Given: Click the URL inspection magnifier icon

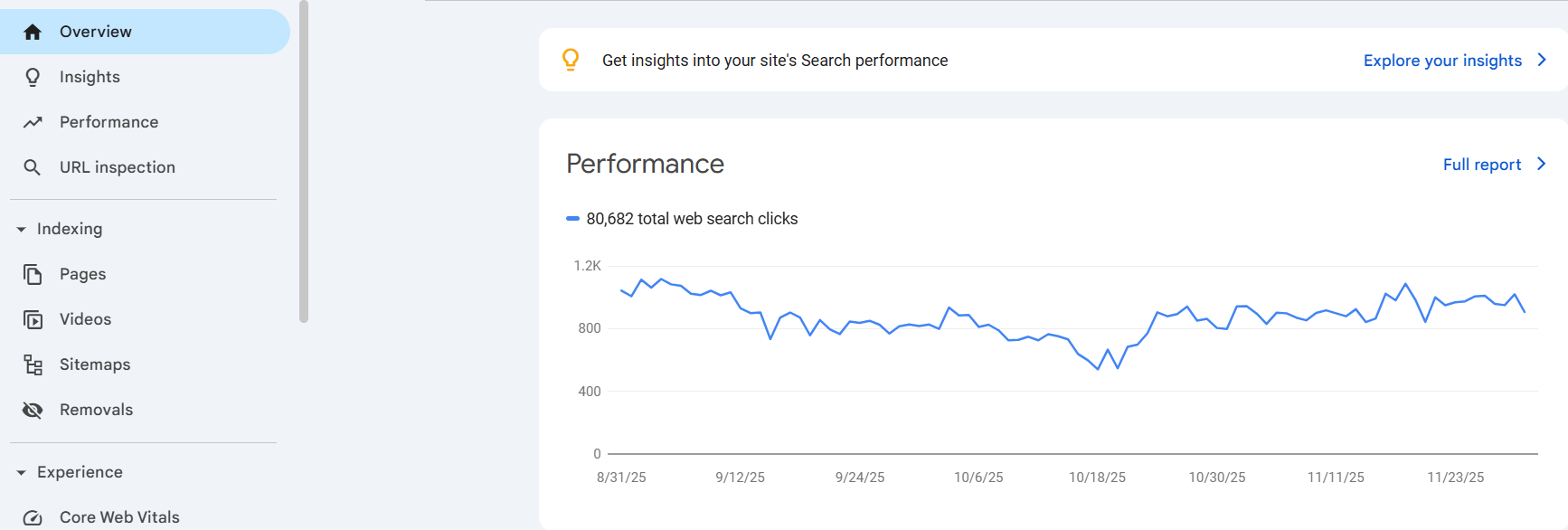Looking at the screenshot, I should click(33, 167).
